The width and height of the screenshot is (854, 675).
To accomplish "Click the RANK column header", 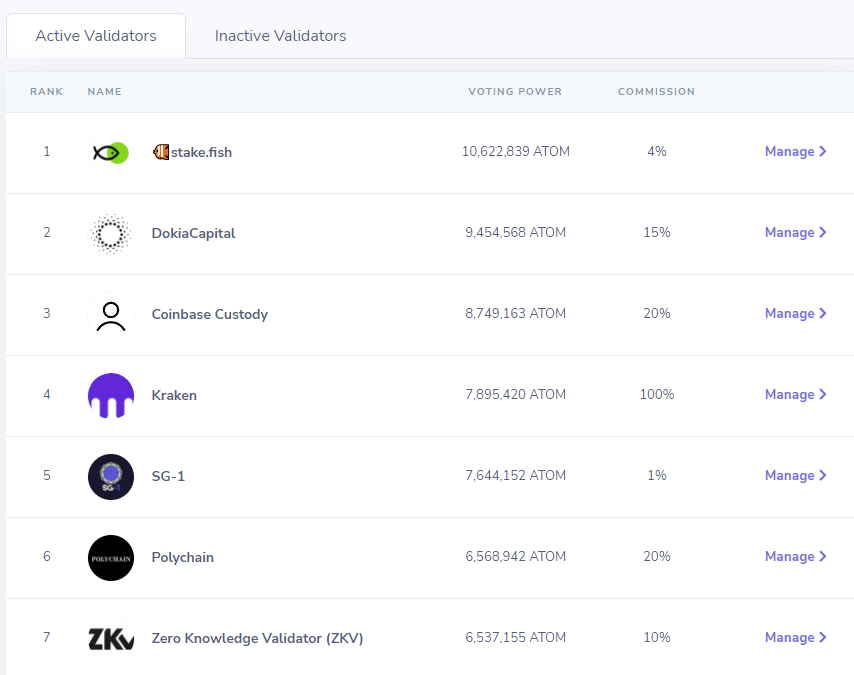I will point(46,91).
